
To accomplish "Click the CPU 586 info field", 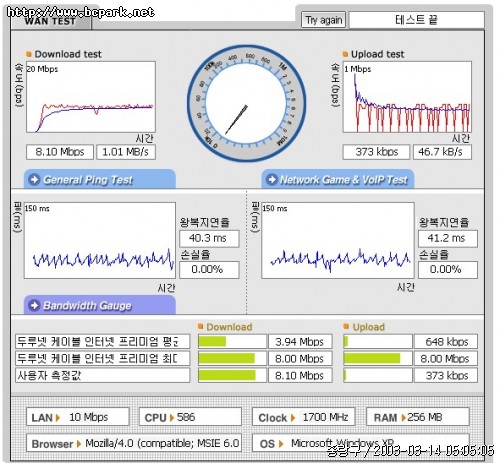I will (x=190, y=417).
